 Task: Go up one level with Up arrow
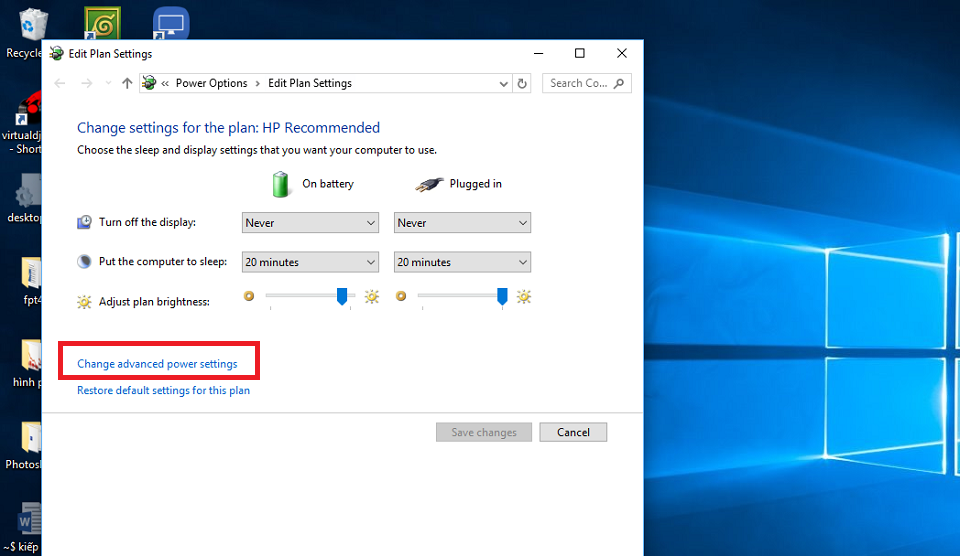click(127, 83)
